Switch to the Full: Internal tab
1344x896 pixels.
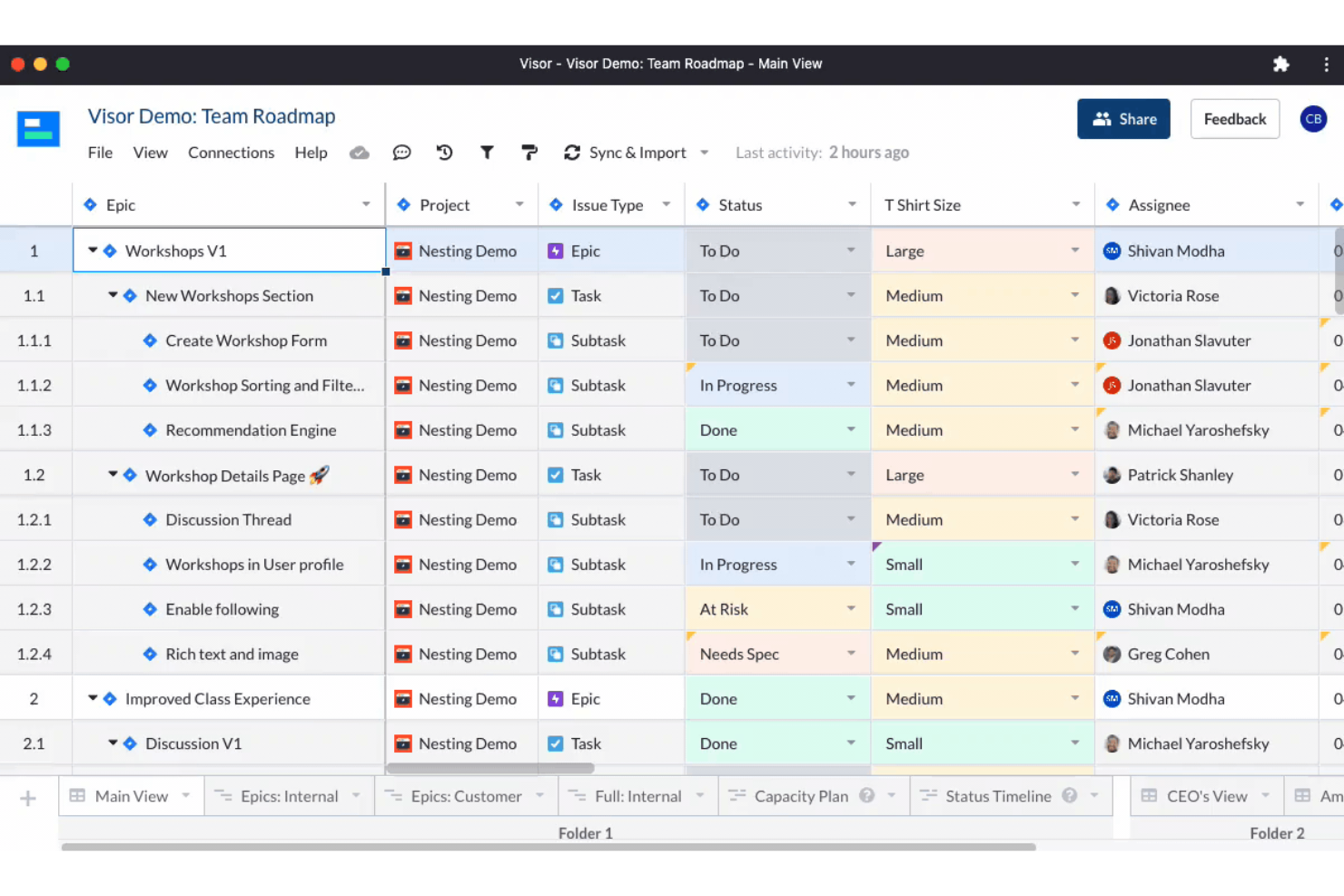pyautogui.click(x=637, y=796)
